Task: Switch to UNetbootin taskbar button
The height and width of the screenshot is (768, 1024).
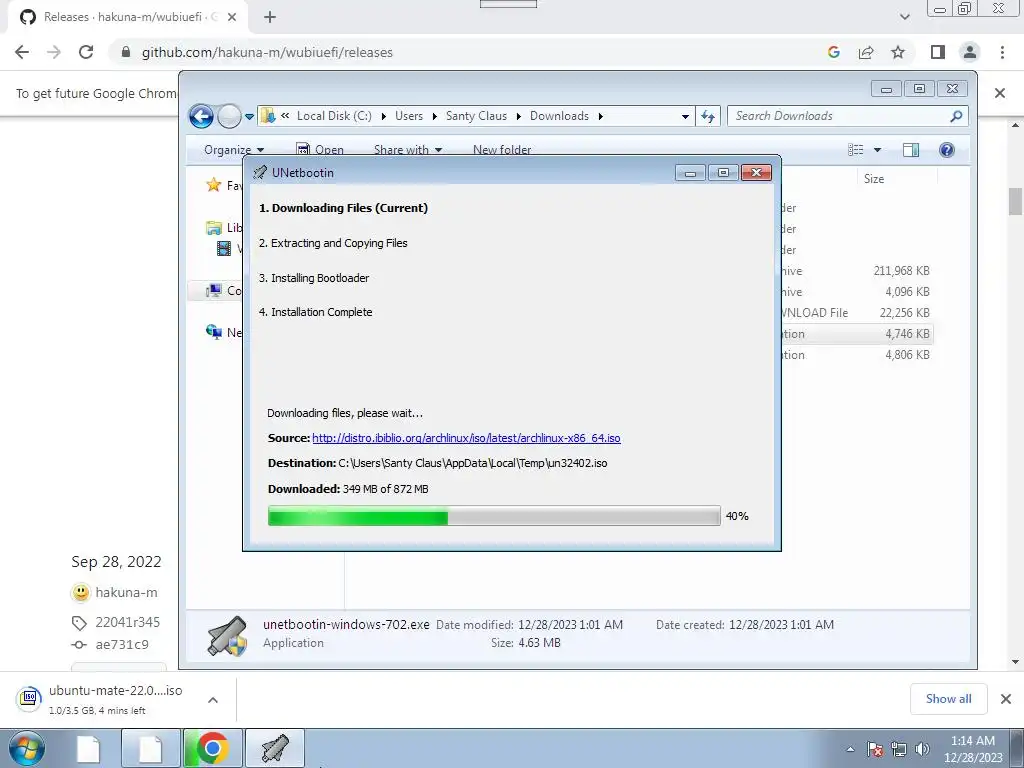Action: (275, 748)
